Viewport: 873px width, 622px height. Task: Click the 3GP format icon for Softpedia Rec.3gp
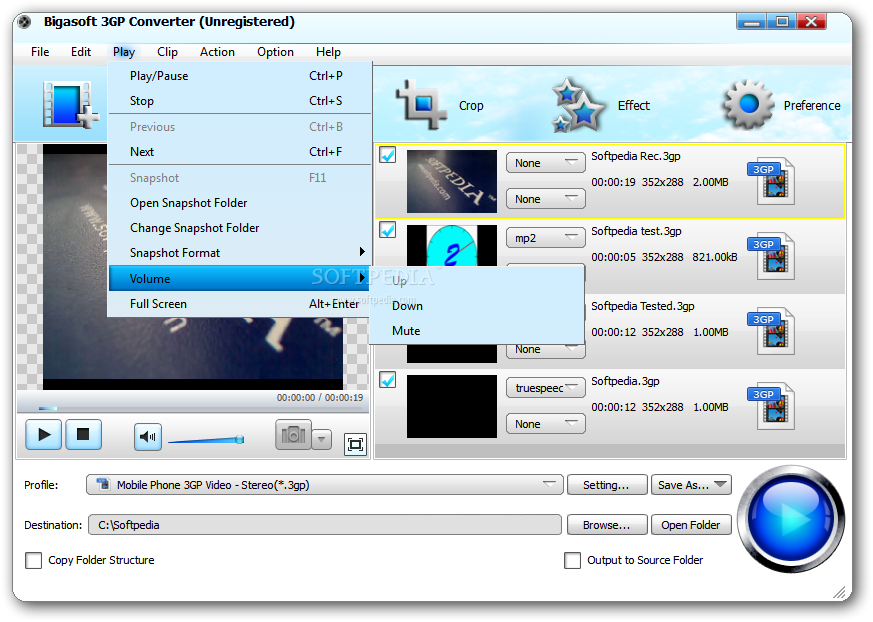coord(771,180)
